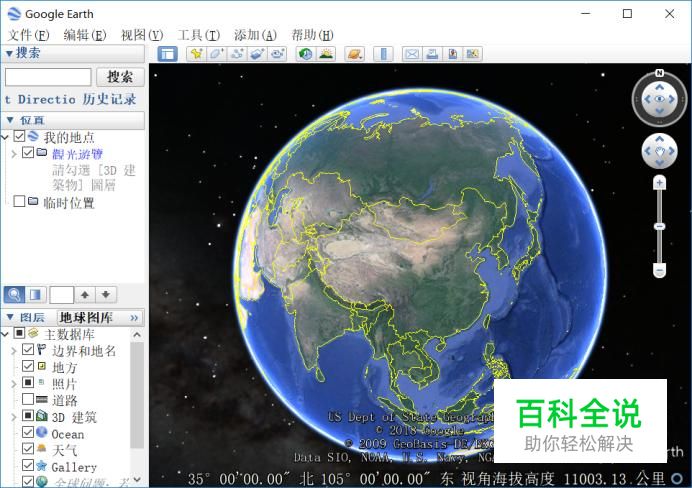Open the 添加(A) menu
The image size is (692, 488).
[255, 35]
